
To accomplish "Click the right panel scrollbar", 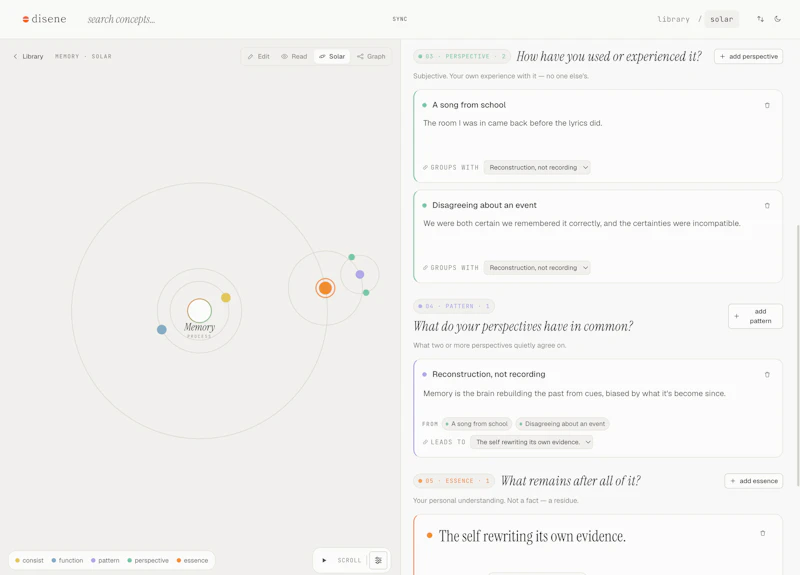I will point(797,357).
